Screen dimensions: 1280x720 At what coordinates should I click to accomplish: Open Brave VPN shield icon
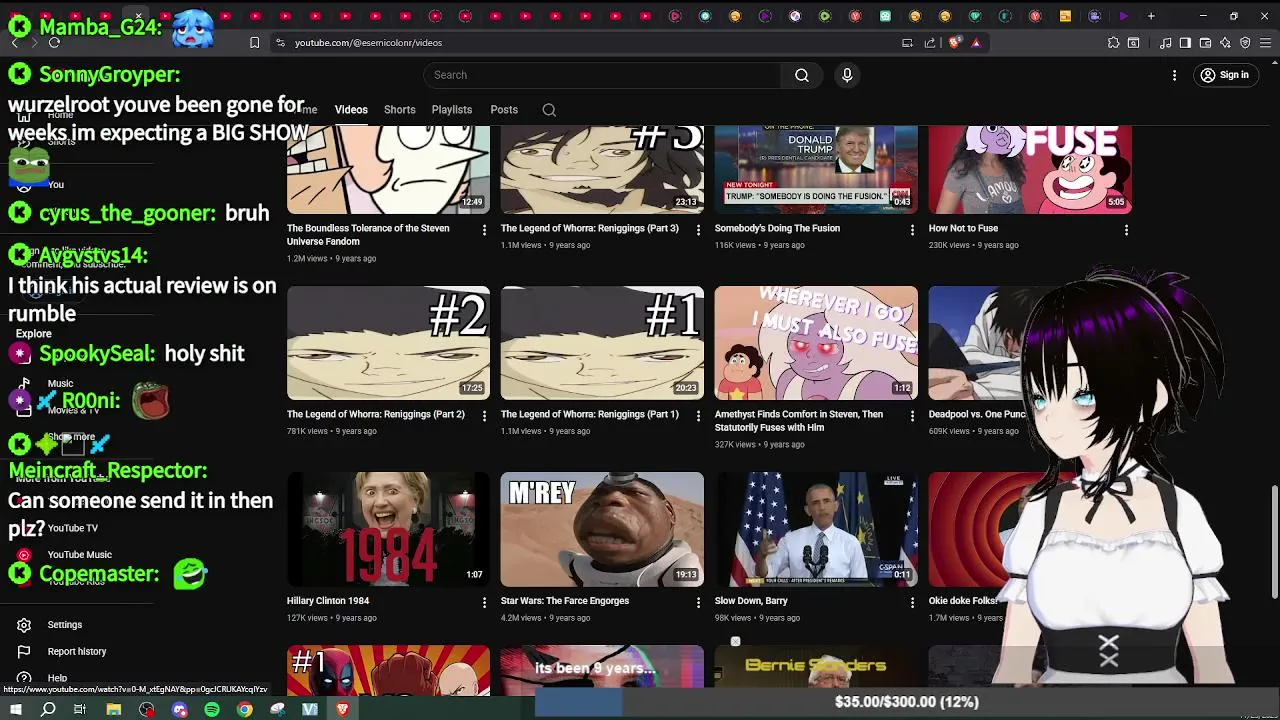coord(1245,43)
